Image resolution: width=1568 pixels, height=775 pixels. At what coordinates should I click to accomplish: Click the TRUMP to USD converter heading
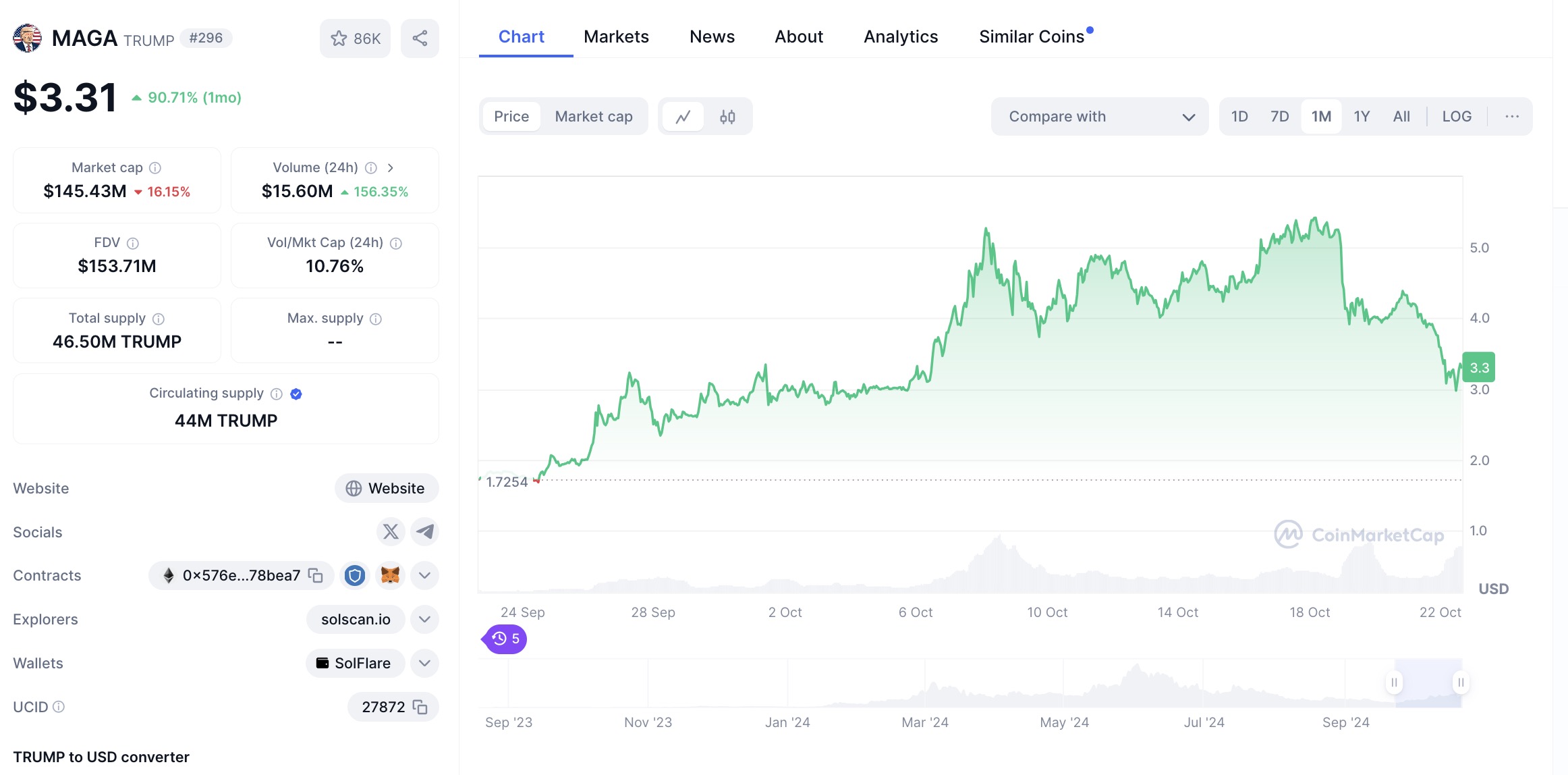click(x=101, y=757)
